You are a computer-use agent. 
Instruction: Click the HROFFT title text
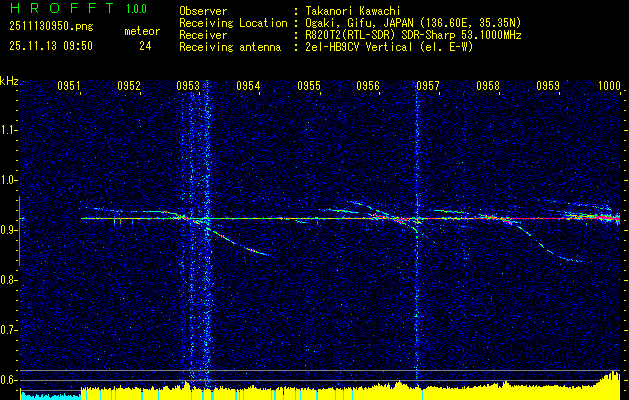(x=62, y=8)
